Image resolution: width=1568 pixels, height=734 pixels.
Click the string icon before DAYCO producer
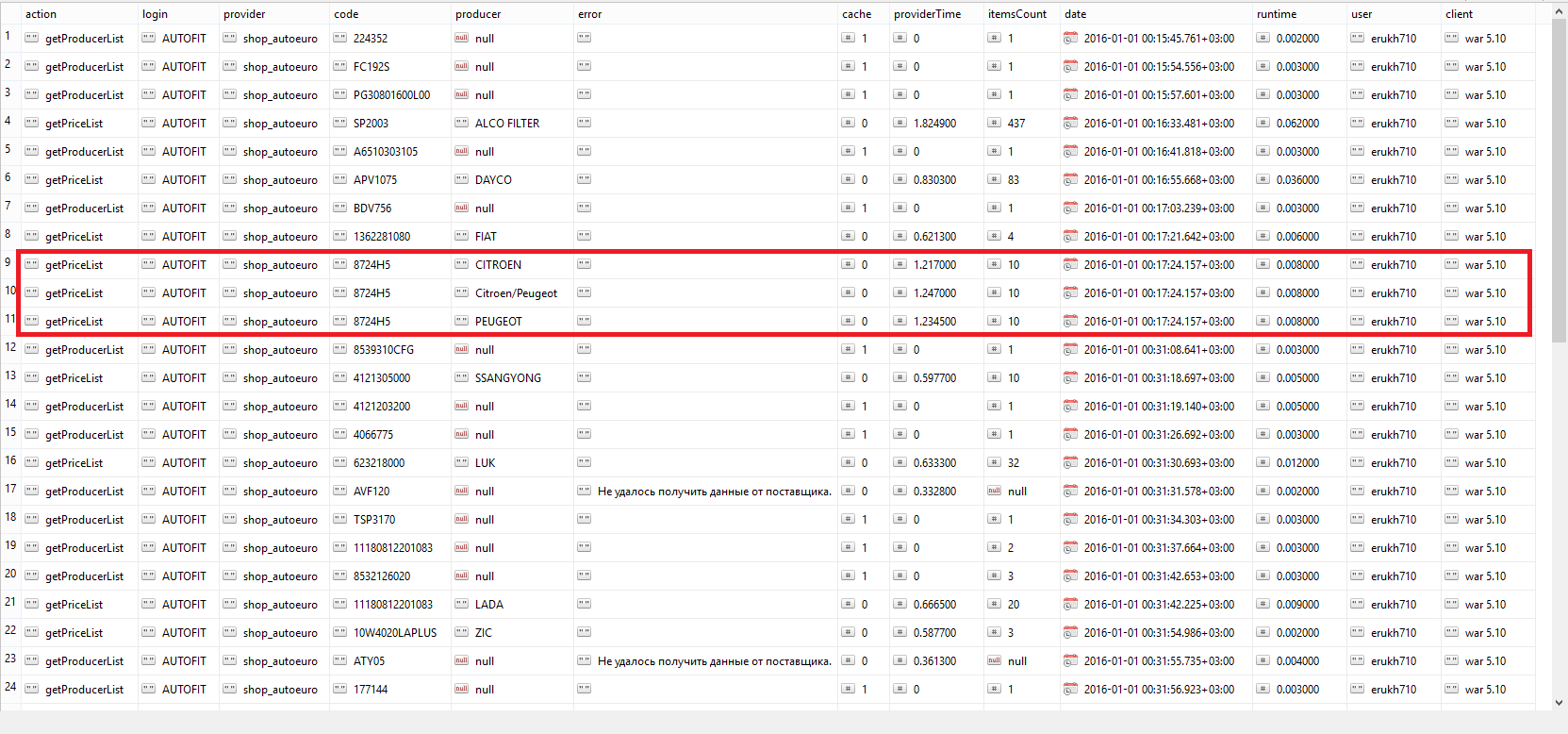461,180
